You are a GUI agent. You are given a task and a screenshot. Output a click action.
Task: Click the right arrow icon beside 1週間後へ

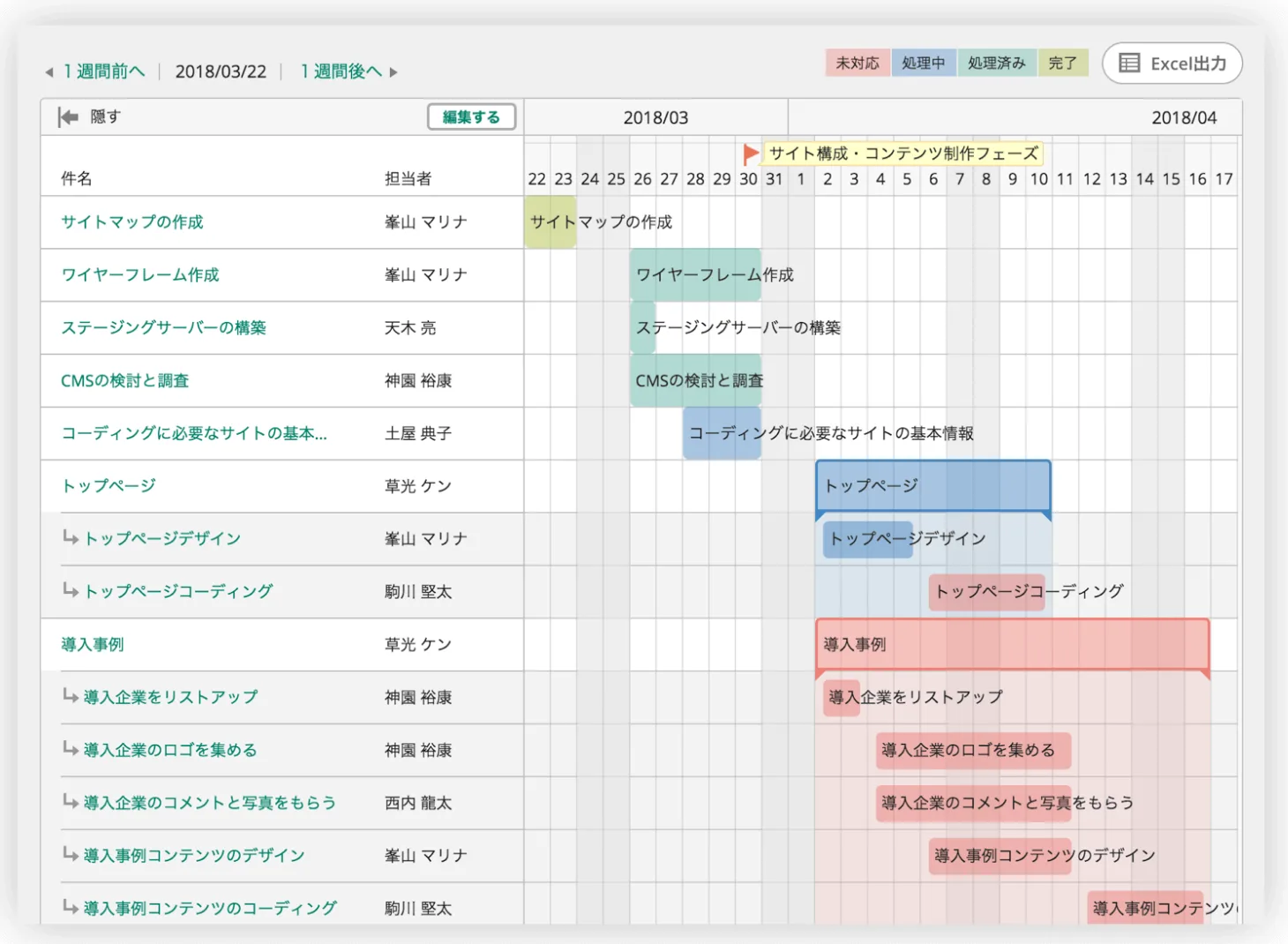393,72
